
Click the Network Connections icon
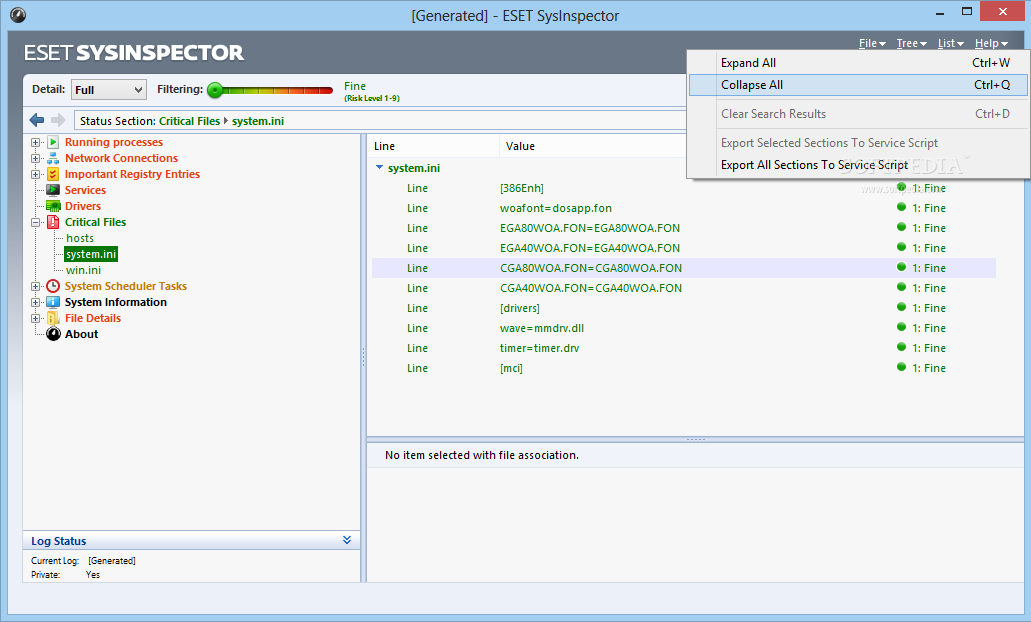[x=53, y=158]
